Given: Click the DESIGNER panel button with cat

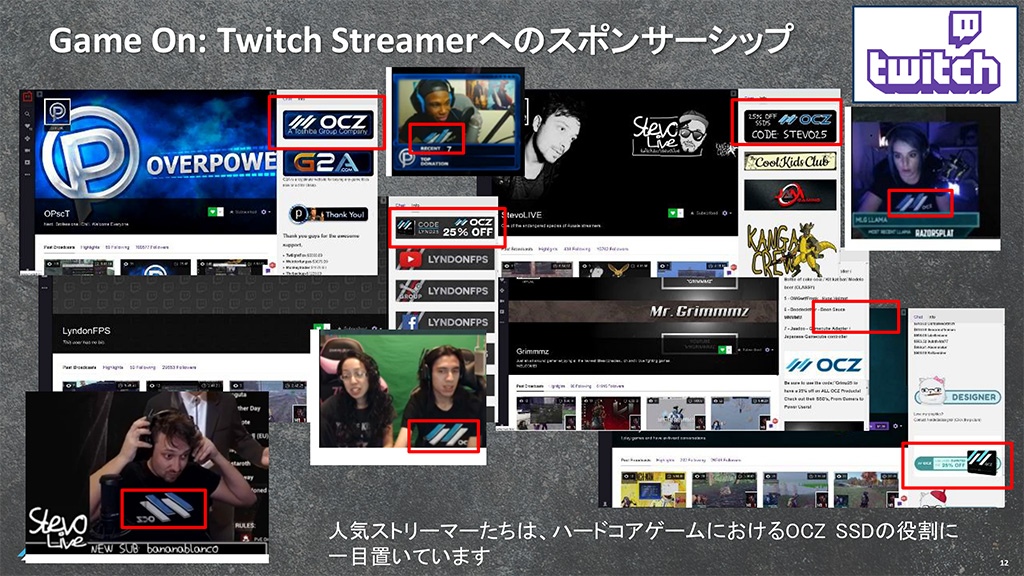Looking at the screenshot, I should pos(957,393).
